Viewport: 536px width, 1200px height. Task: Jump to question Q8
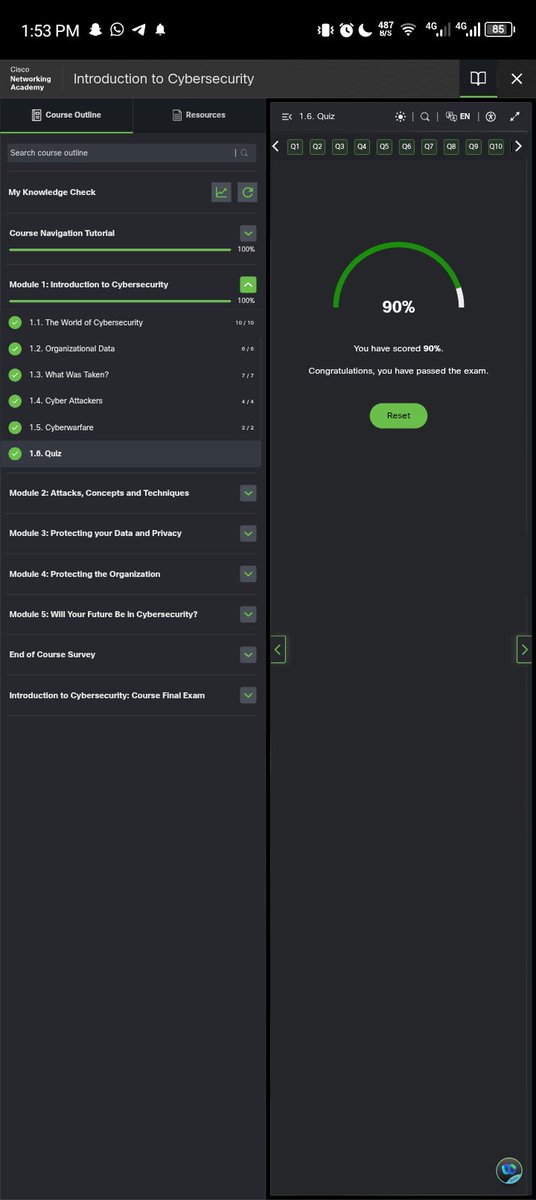451,147
